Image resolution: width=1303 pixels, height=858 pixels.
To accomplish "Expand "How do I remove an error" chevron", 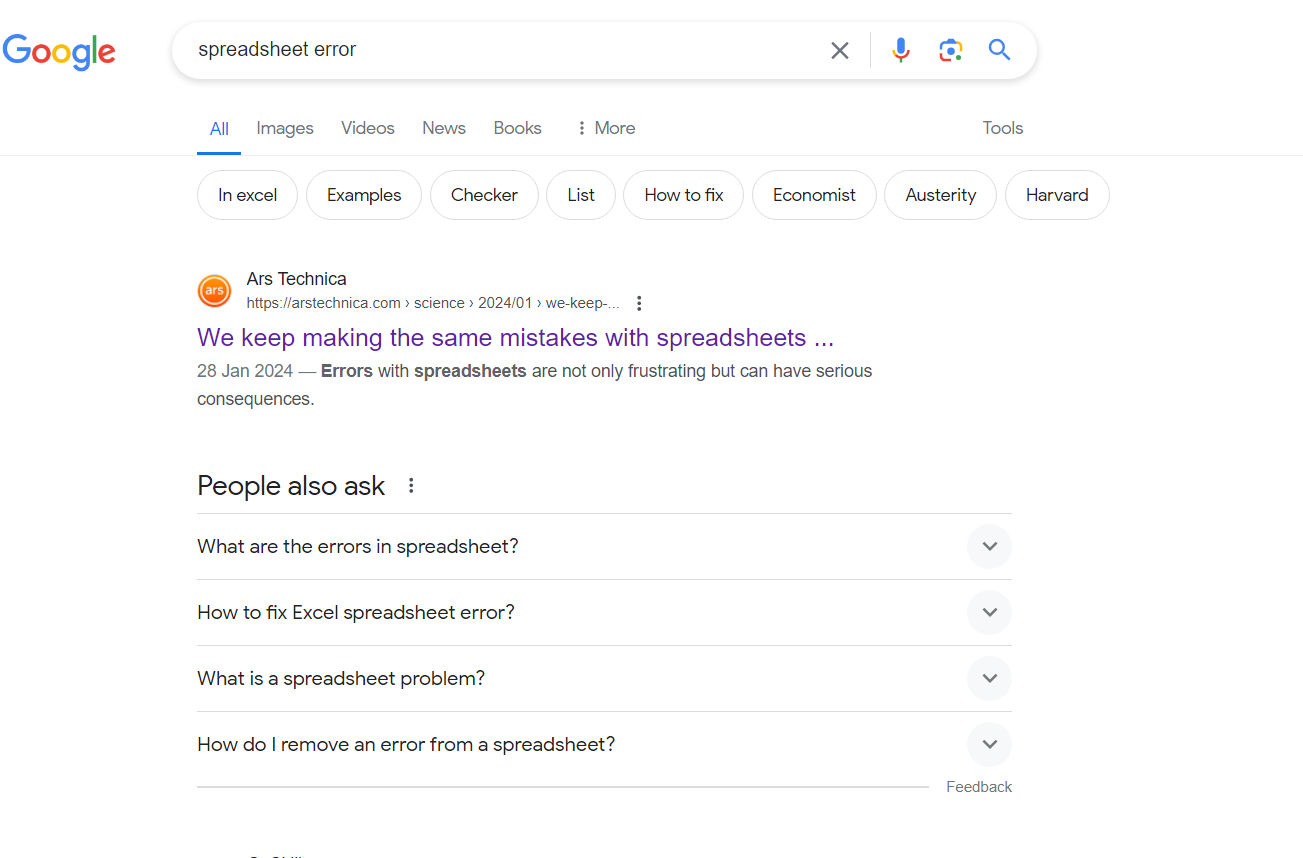I will [x=990, y=744].
